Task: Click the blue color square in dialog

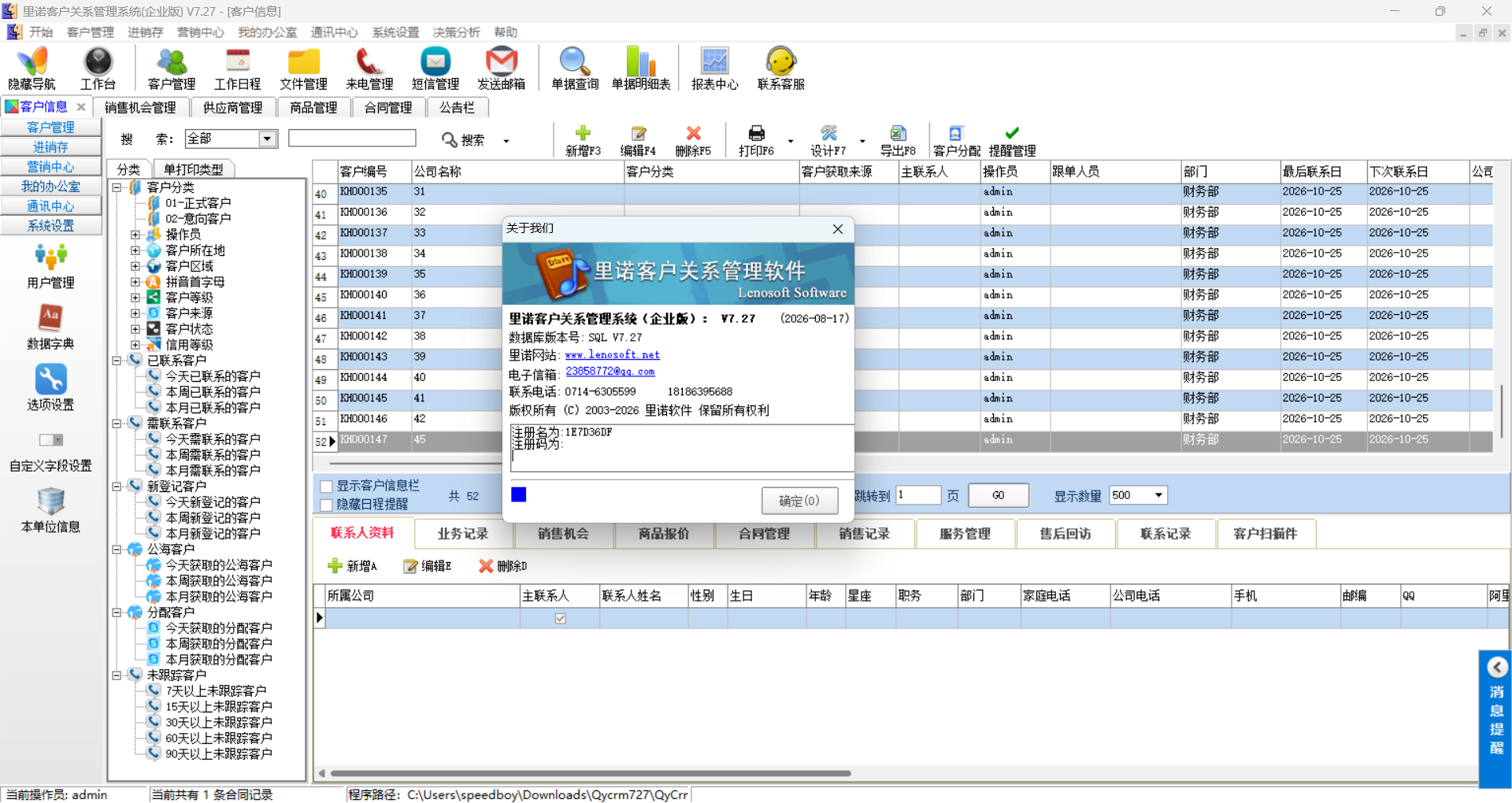Action: pyautogui.click(x=518, y=494)
